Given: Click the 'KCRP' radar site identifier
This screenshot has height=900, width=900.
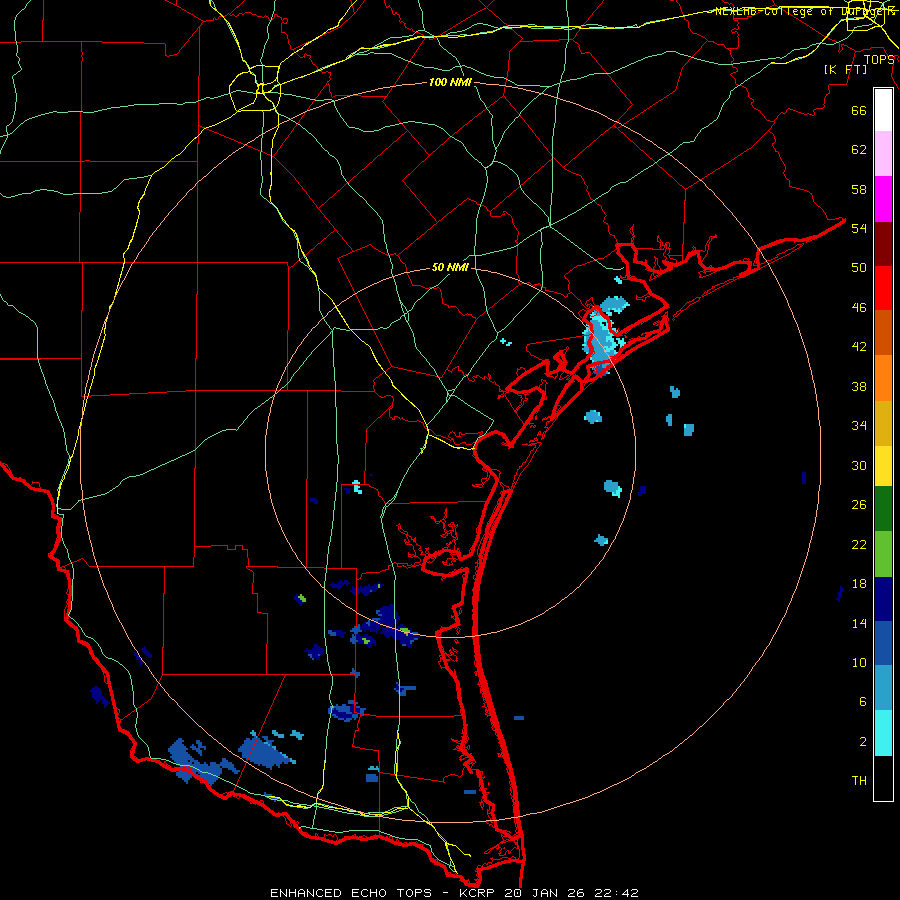Looking at the screenshot, I should pos(478,893).
